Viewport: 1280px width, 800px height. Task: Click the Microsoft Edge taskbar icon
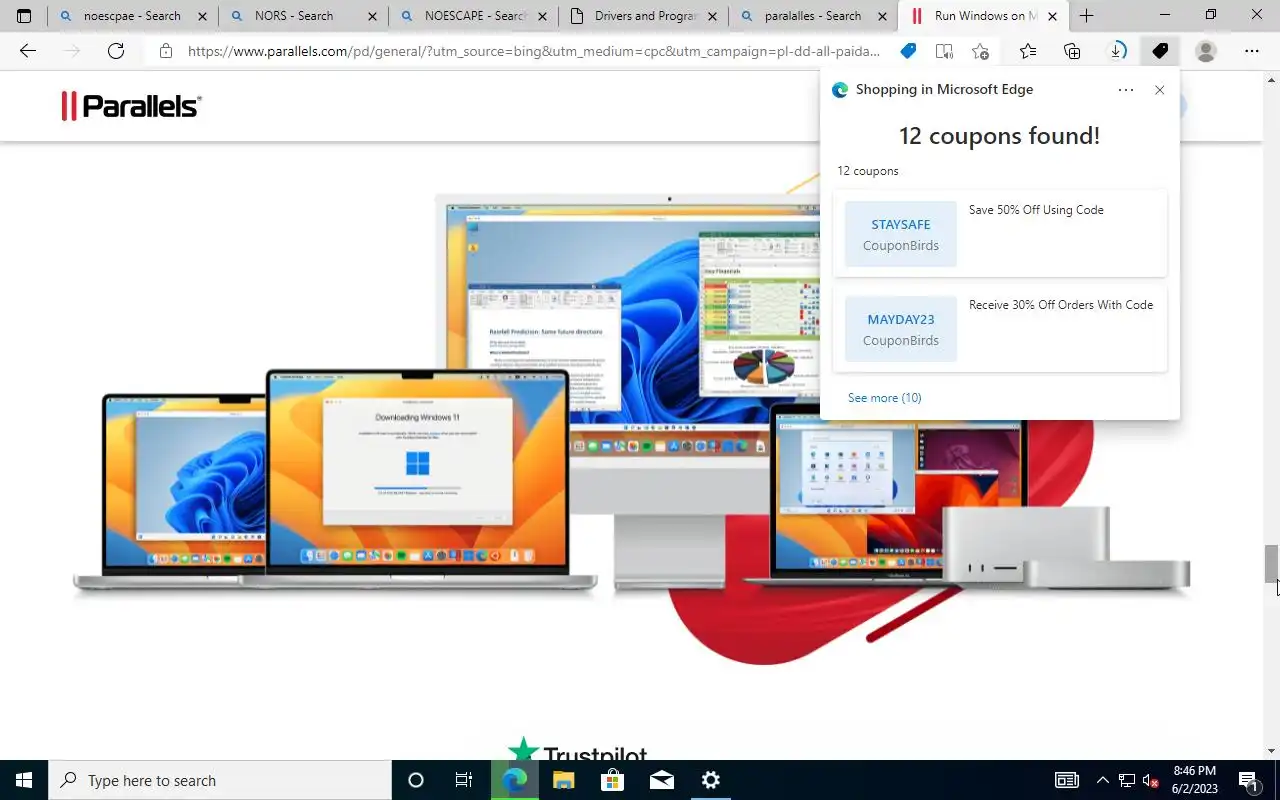pyautogui.click(x=515, y=780)
